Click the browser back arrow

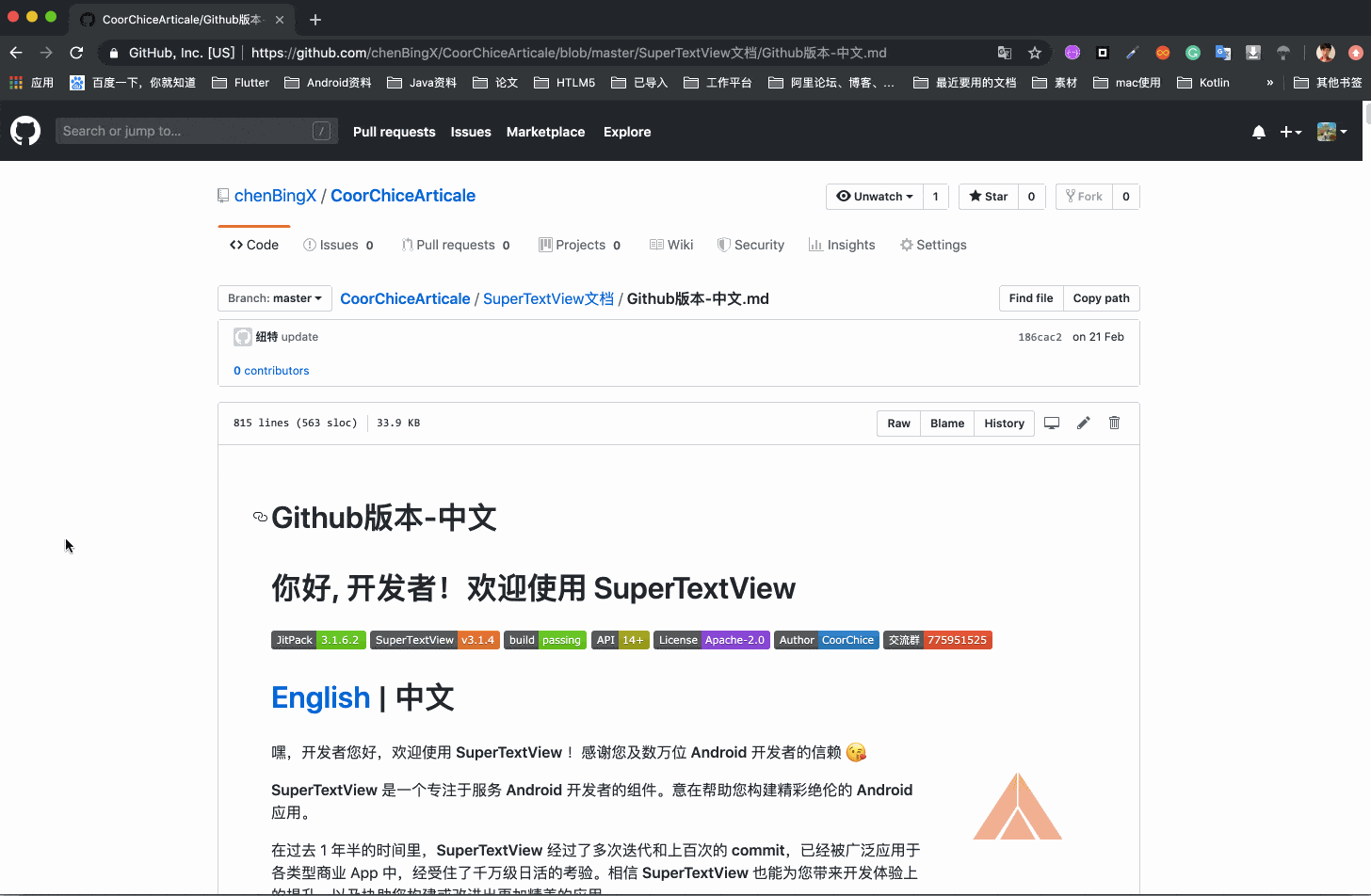[x=16, y=53]
